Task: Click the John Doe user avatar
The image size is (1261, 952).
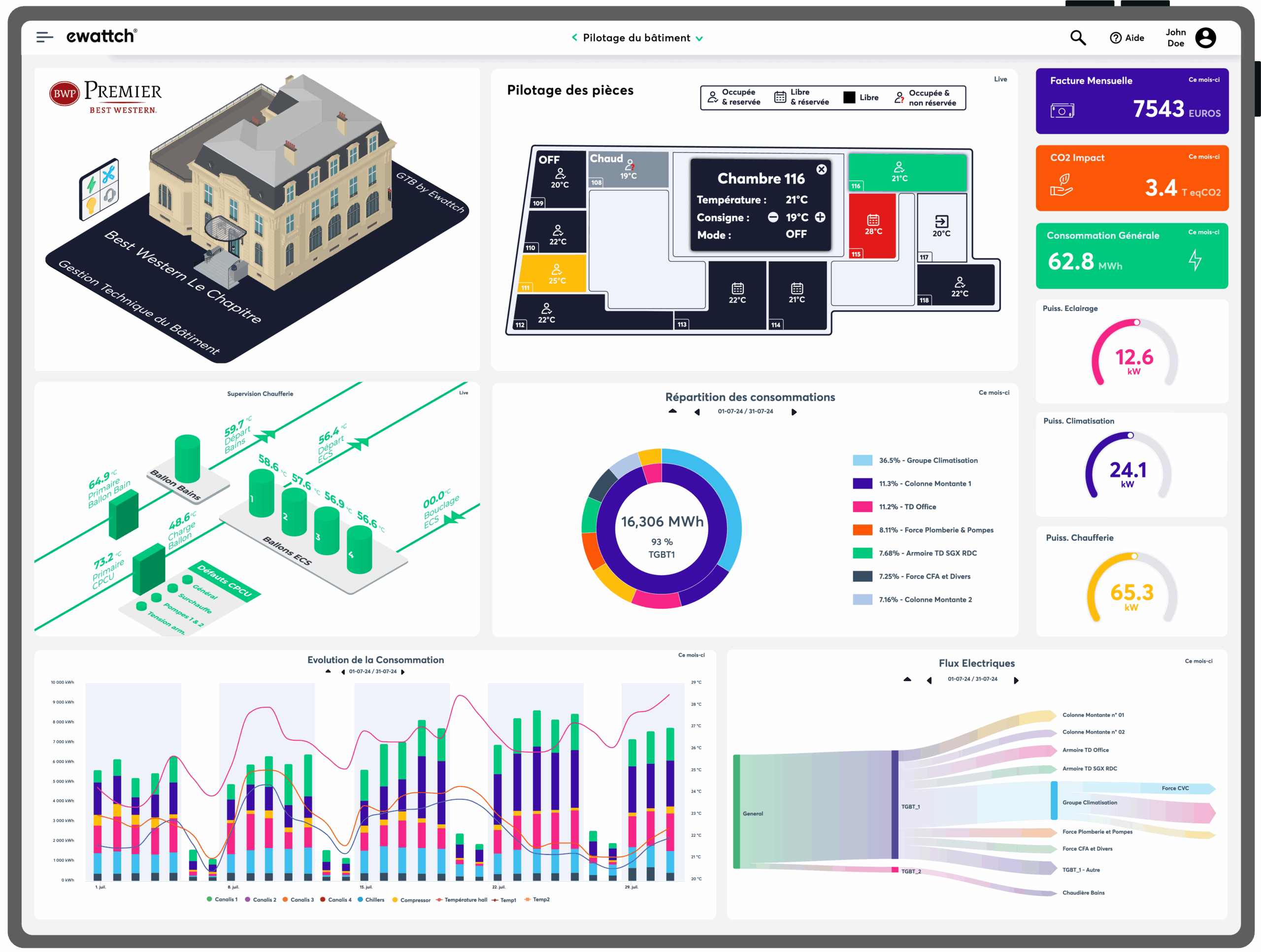Action: pos(1205,37)
